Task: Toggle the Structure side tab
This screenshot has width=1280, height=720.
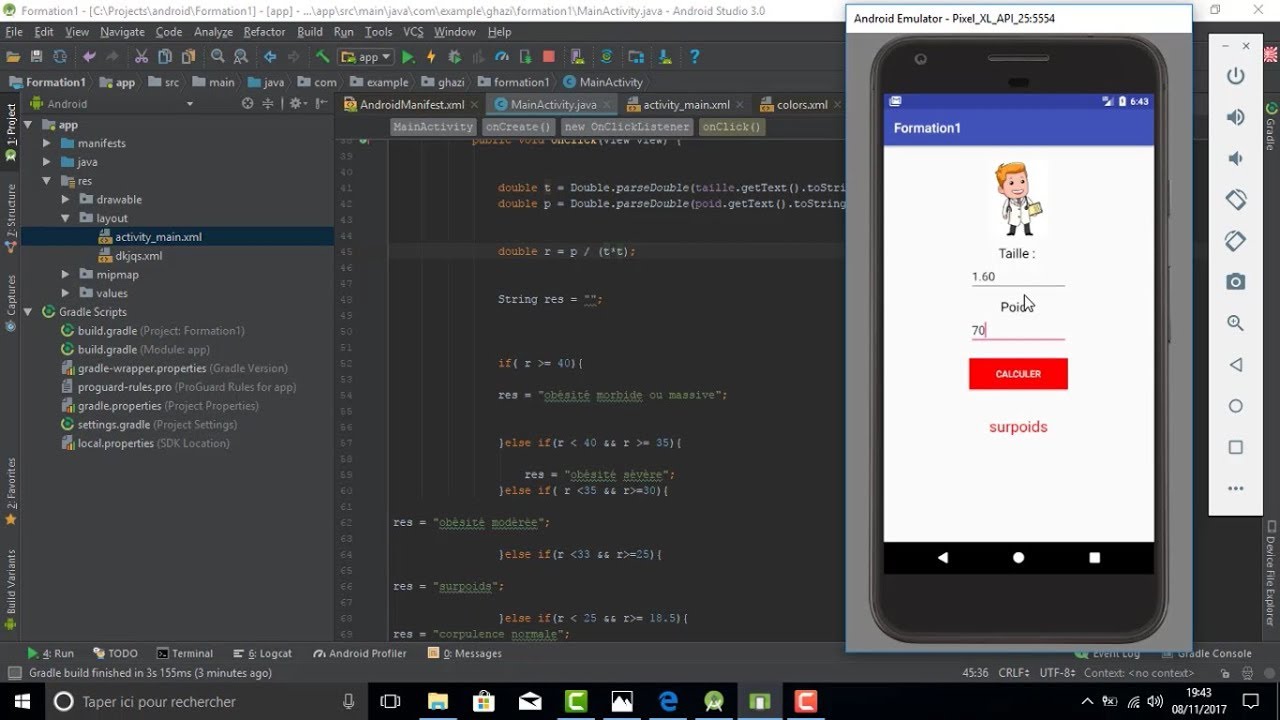Action: tap(11, 218)
